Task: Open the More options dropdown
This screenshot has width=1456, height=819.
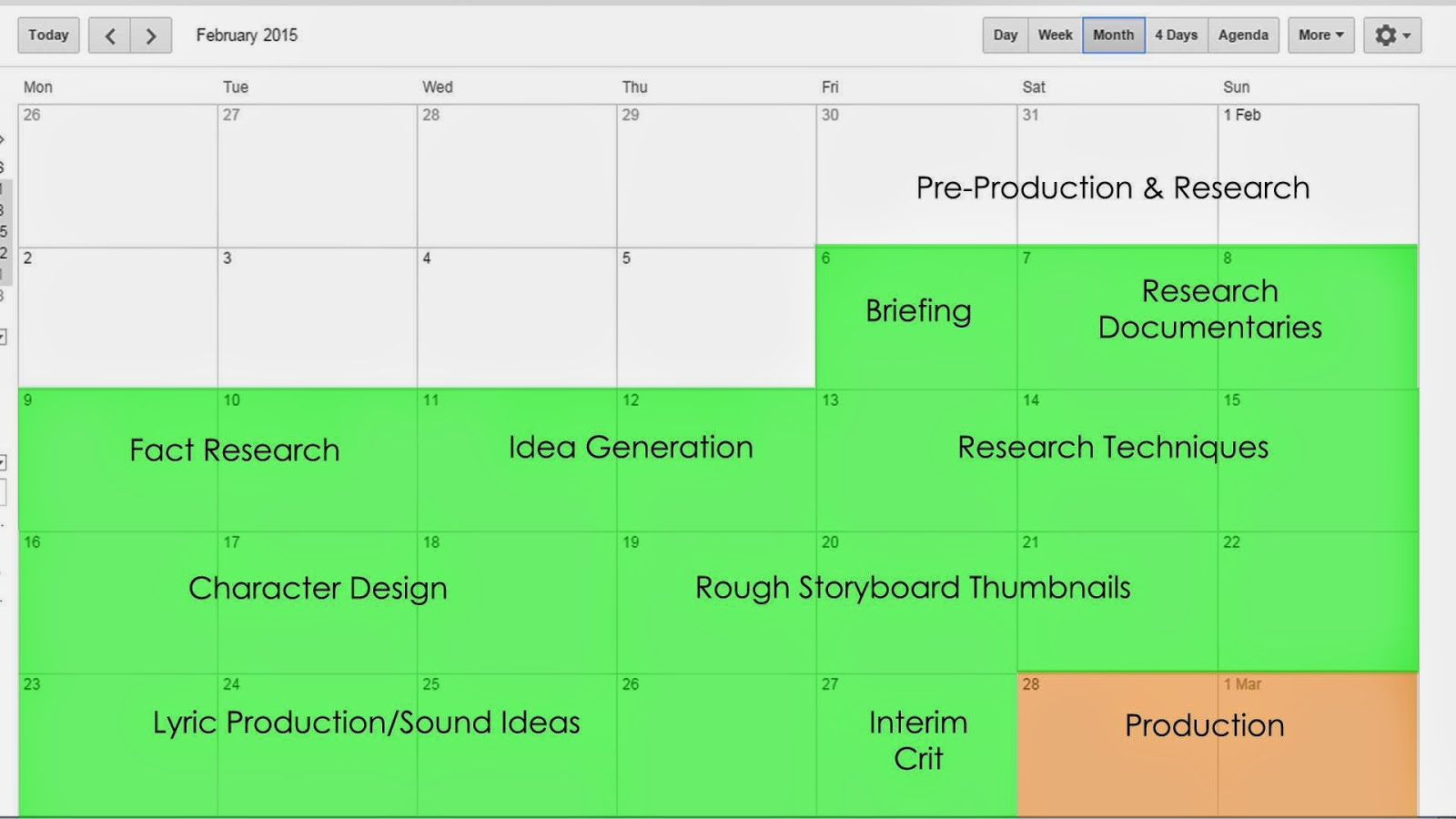Action: click(x=1320, y=35)
